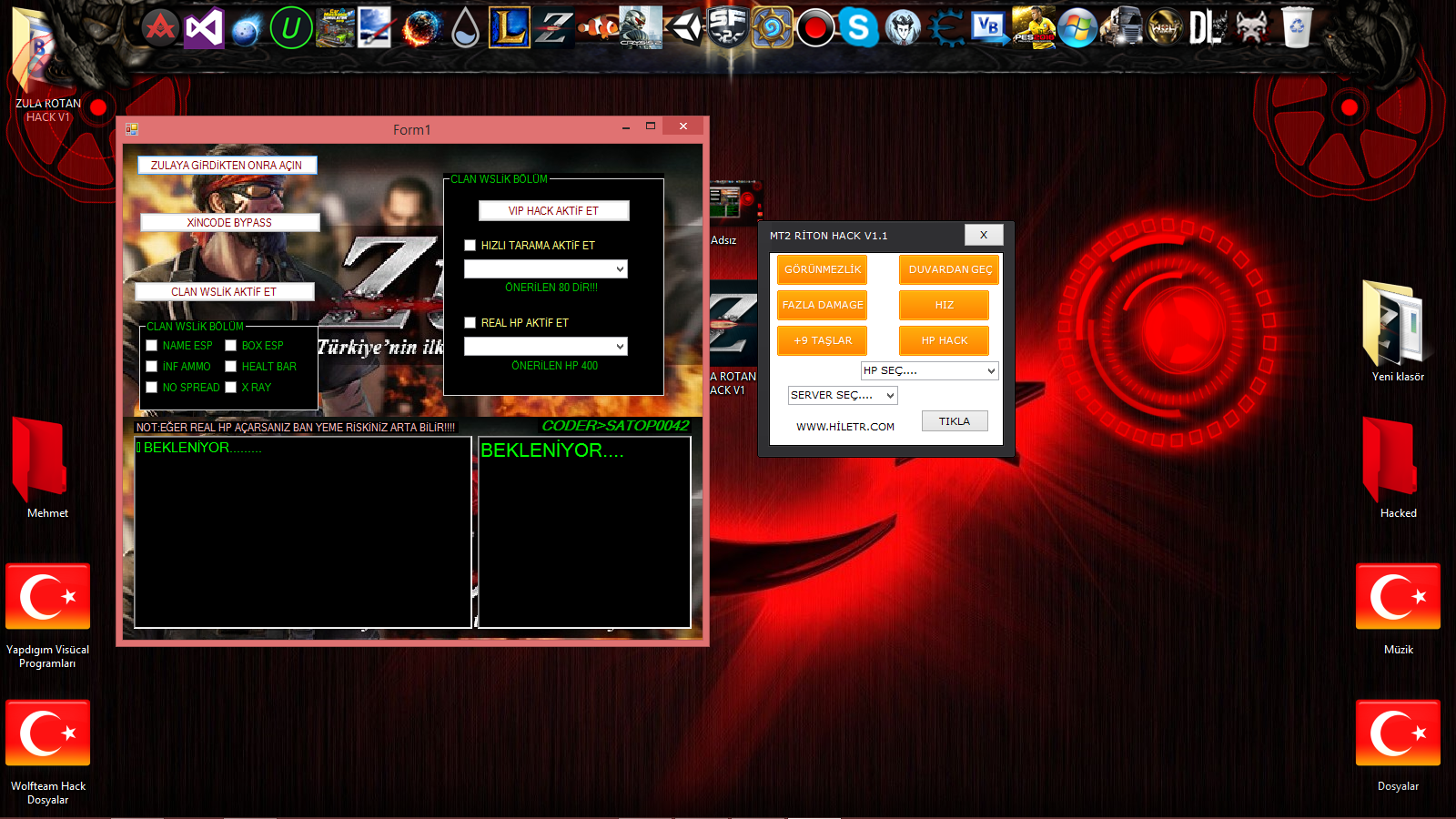Open the Rainmeter water drop icon
Screen dimensions: 1456x819
(466, 28)
